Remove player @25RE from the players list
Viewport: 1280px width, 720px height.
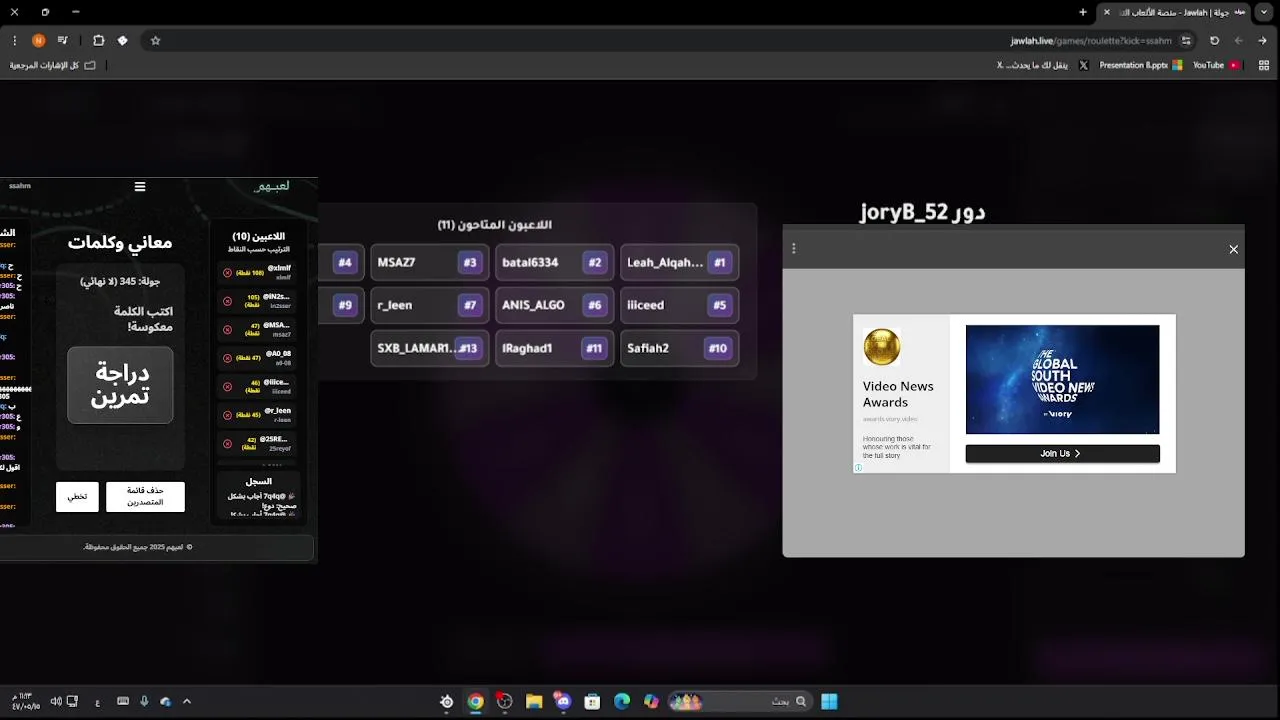click(x=227, y=443)
